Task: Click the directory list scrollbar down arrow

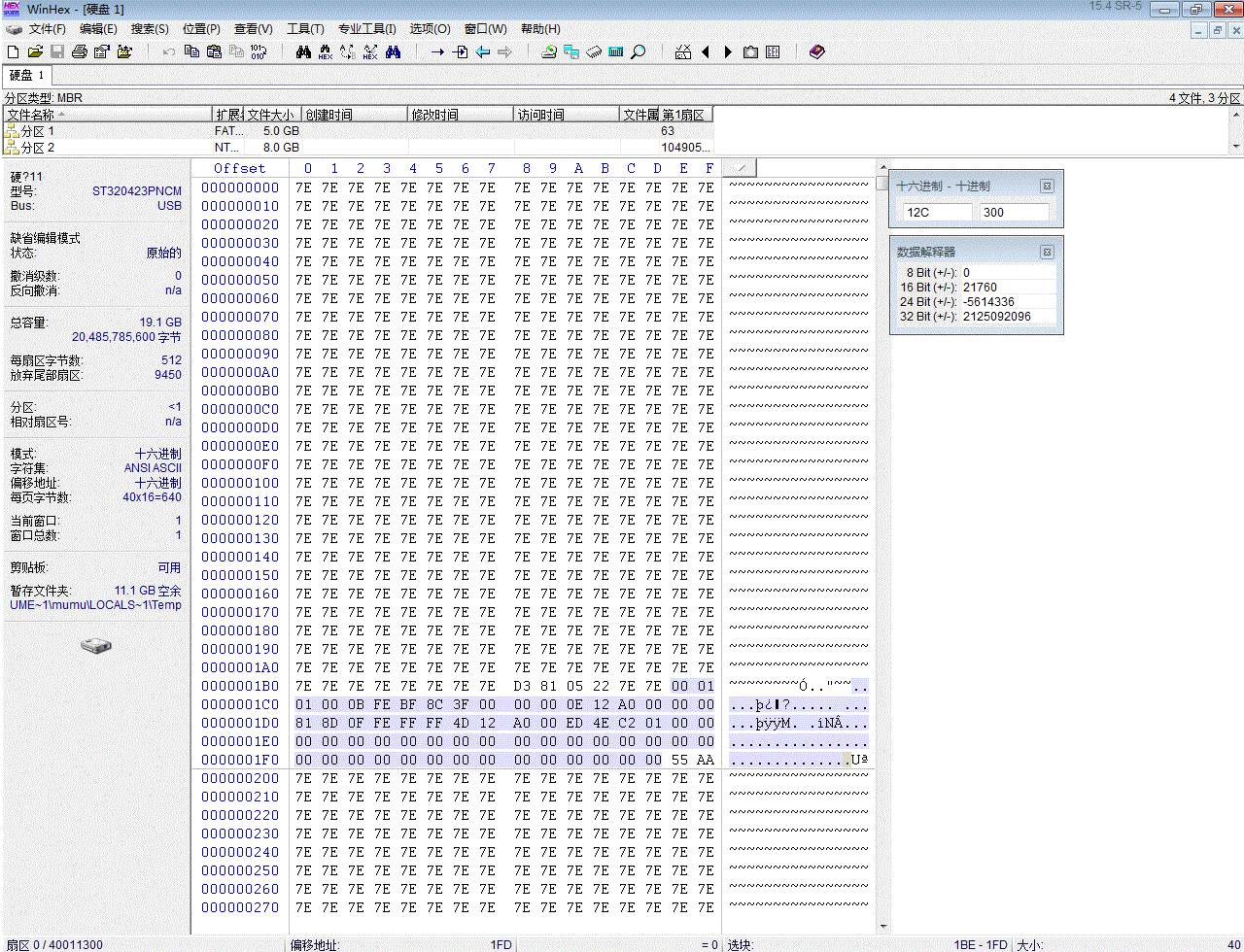Action: [1236, 147]
